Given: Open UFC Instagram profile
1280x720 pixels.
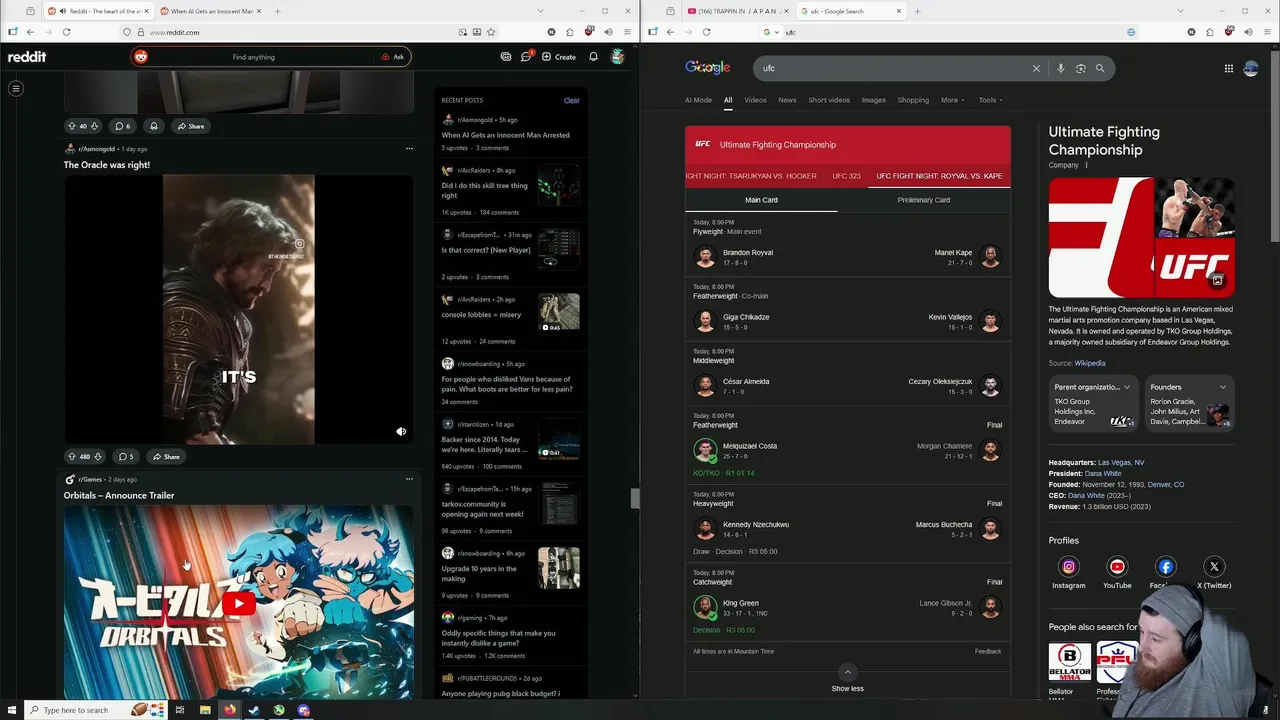Looking at the screenshot, I should pyautogui.click(x=1068, y=567).
